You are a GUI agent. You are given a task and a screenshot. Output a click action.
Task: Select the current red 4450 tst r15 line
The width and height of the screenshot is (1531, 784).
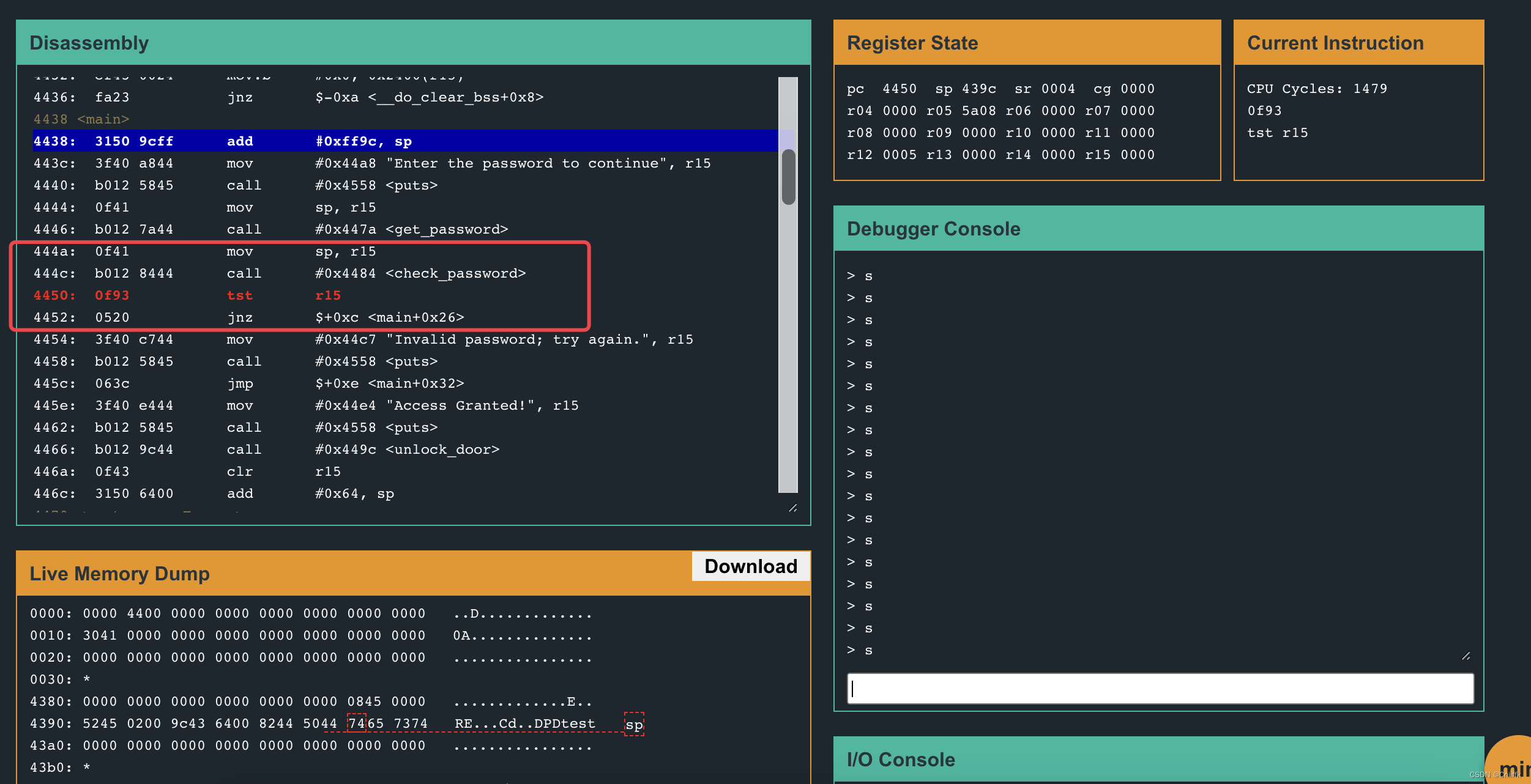[187, 295]
